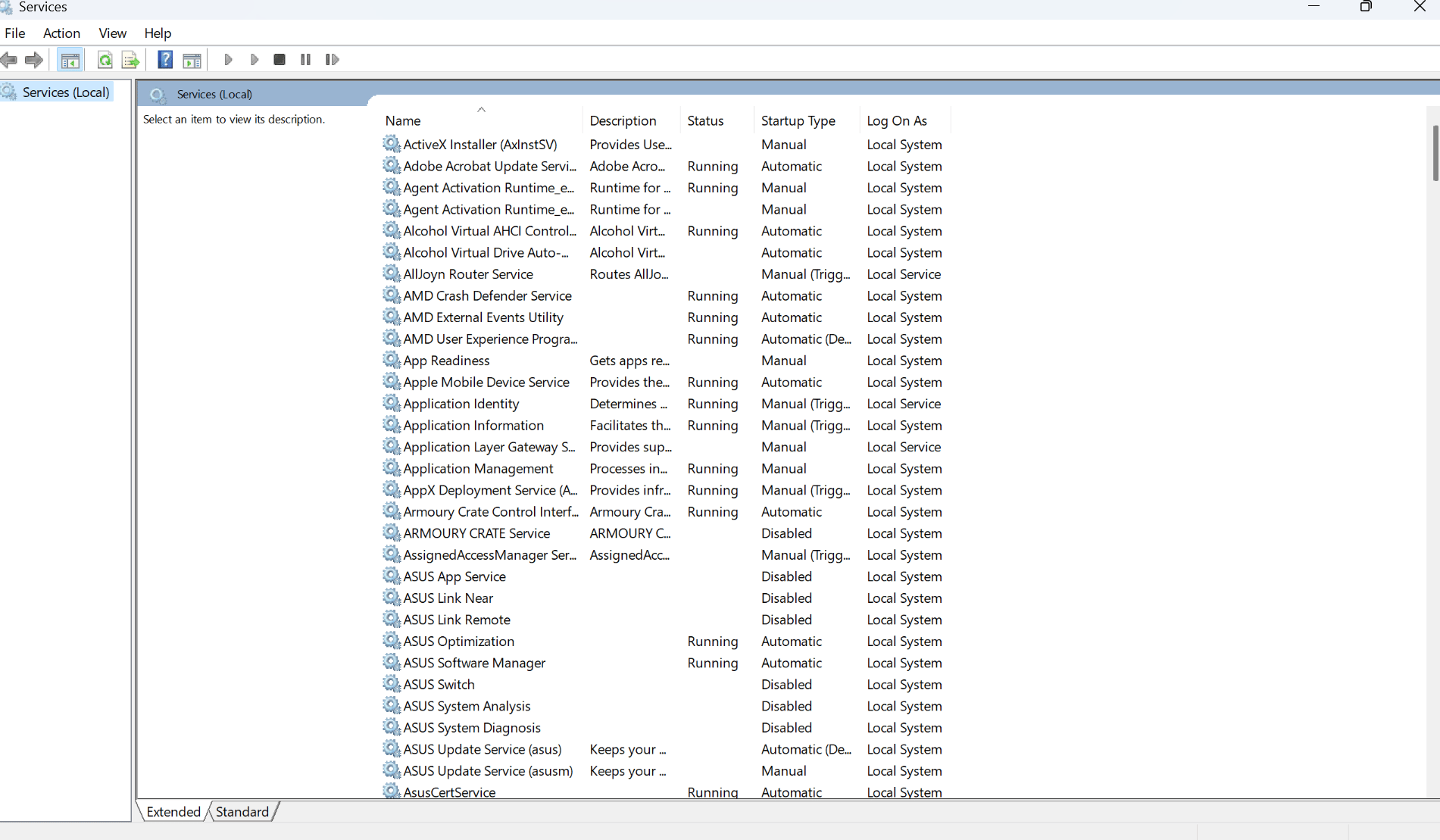Open the Action menu
This screenshot has width=1440, height=840.
(61, 33)
